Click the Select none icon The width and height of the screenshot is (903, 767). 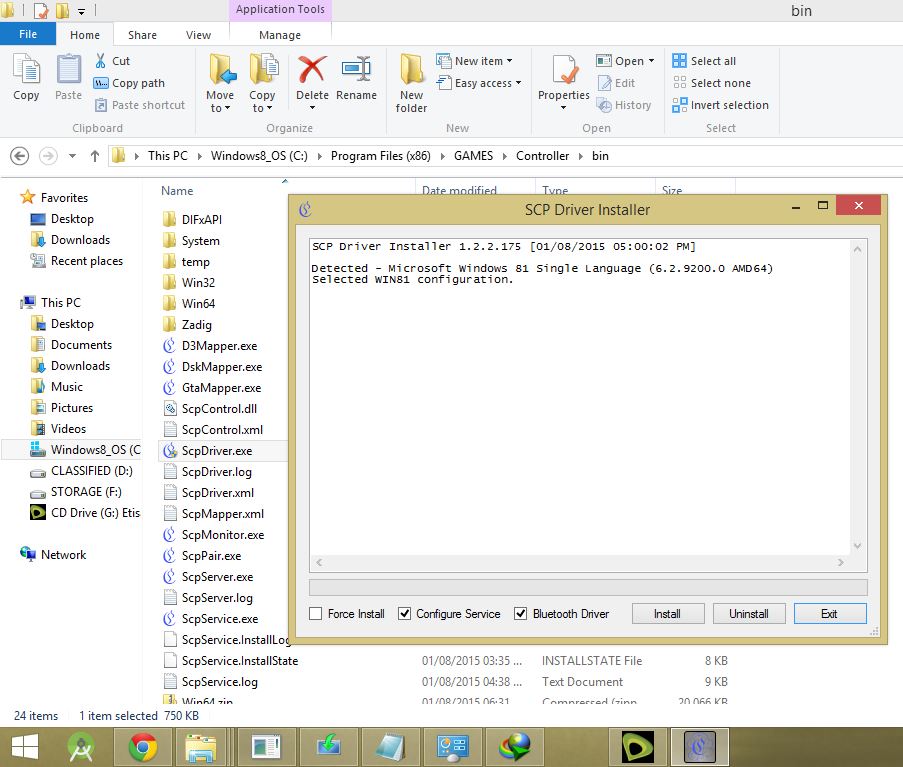click(x=680, y=82)
